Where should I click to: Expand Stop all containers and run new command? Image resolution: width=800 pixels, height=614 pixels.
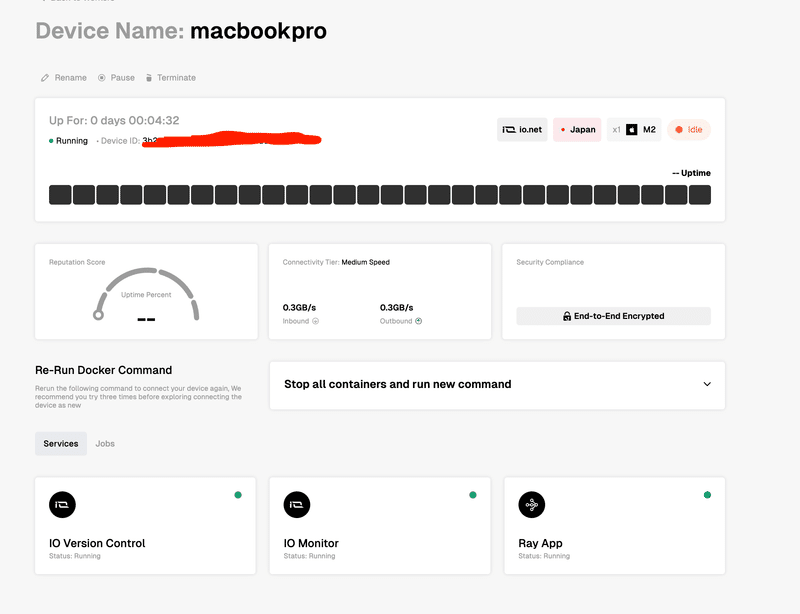pyautogui.click(x=497, y=385)
